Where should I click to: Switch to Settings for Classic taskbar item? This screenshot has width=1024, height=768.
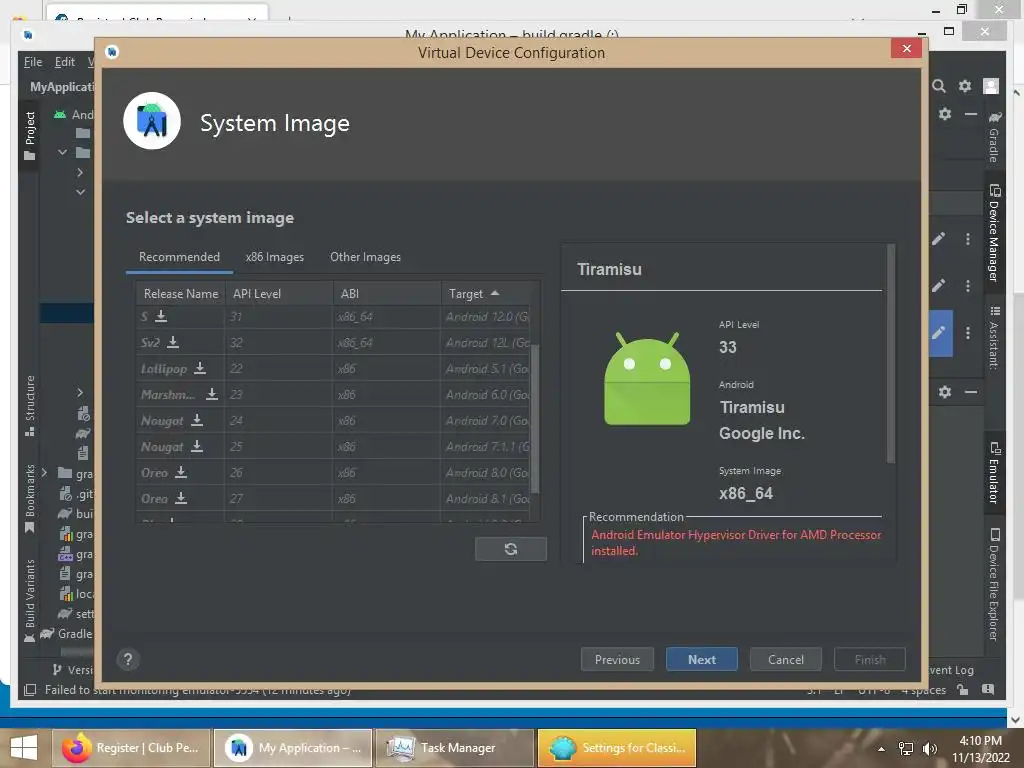pyautogui.click(x=616, y=748)
